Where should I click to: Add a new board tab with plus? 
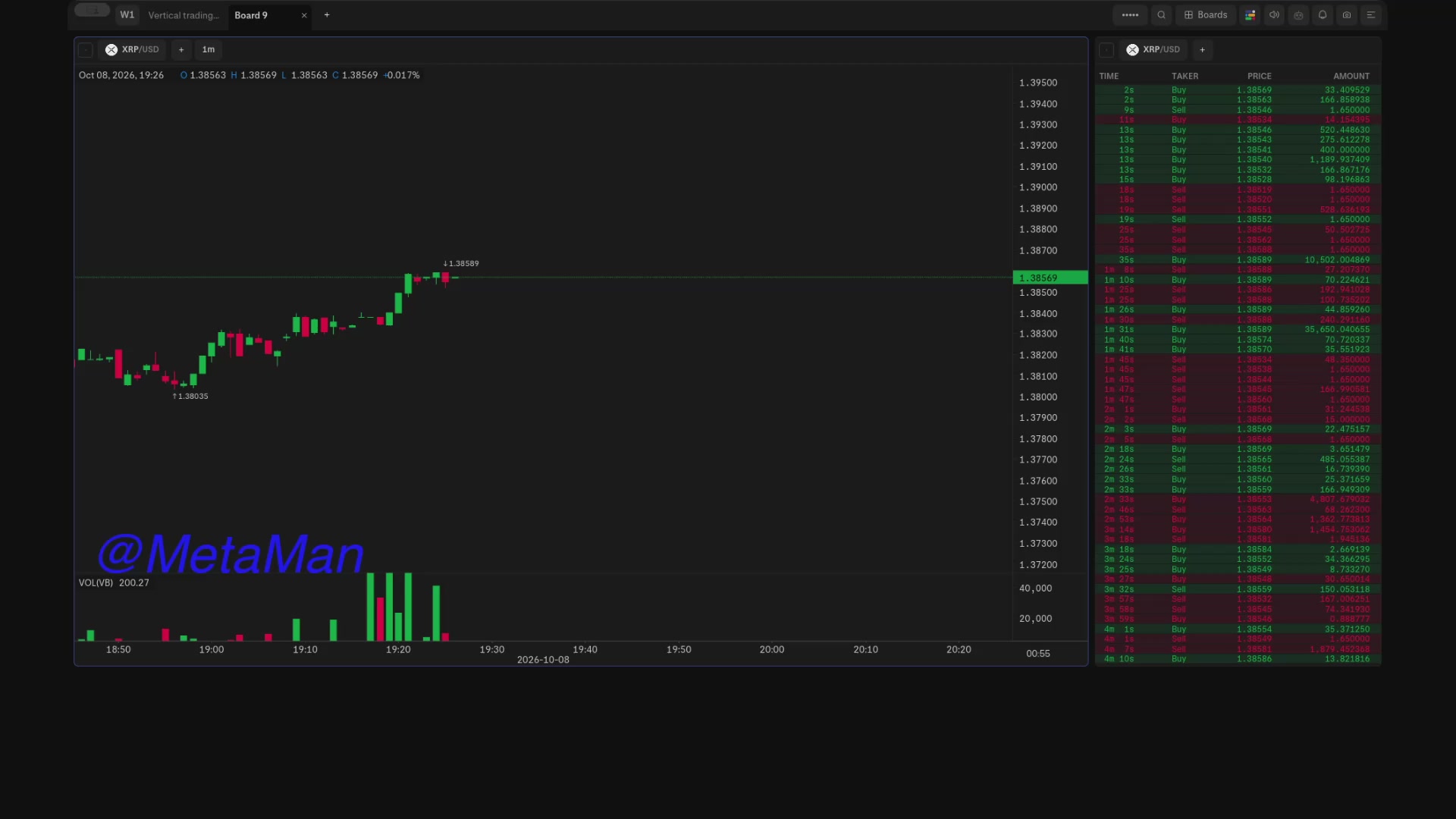(327, 14)
